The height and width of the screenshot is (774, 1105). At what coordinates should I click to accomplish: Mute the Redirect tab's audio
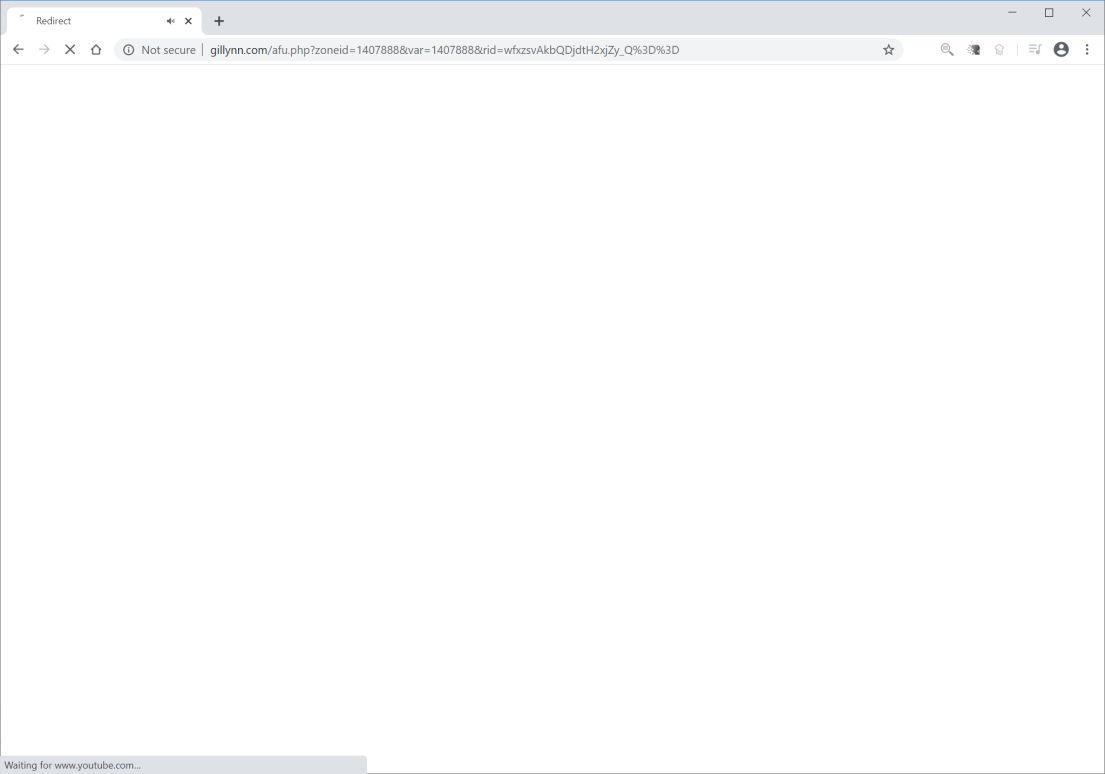coord(170,20)
